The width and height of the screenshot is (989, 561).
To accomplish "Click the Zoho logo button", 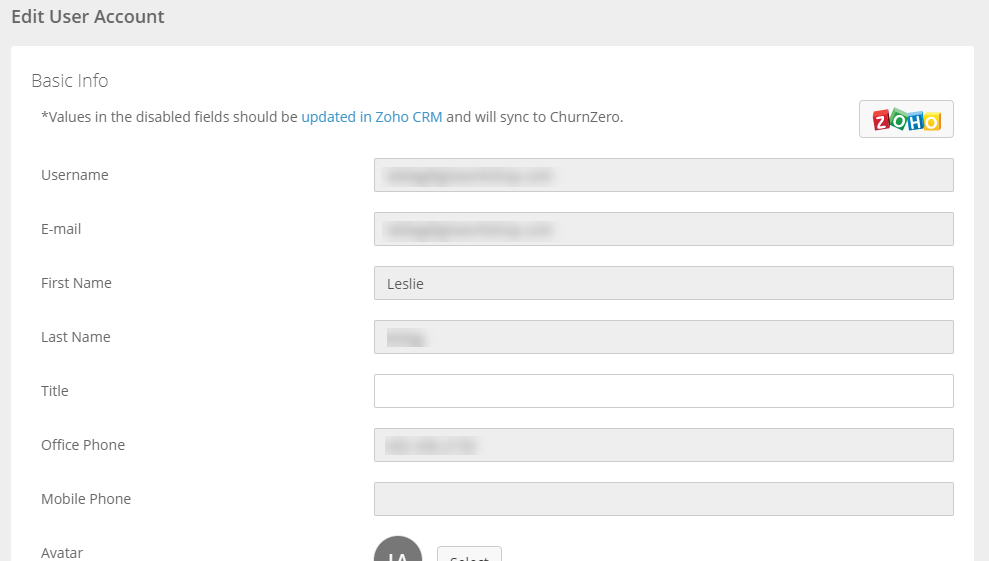I will (x=906, y=119).
